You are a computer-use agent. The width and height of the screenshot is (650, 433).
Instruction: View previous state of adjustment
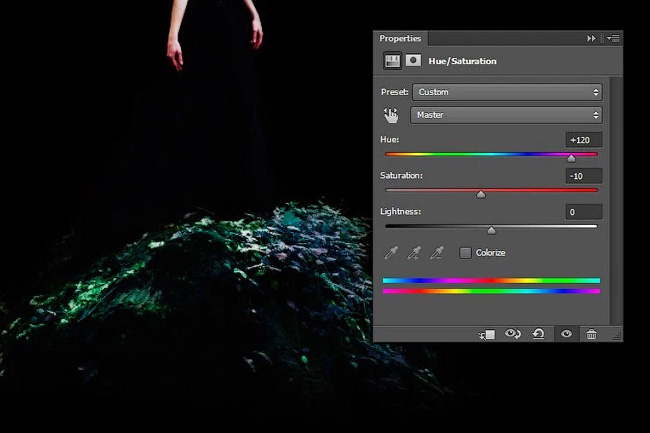513,334
